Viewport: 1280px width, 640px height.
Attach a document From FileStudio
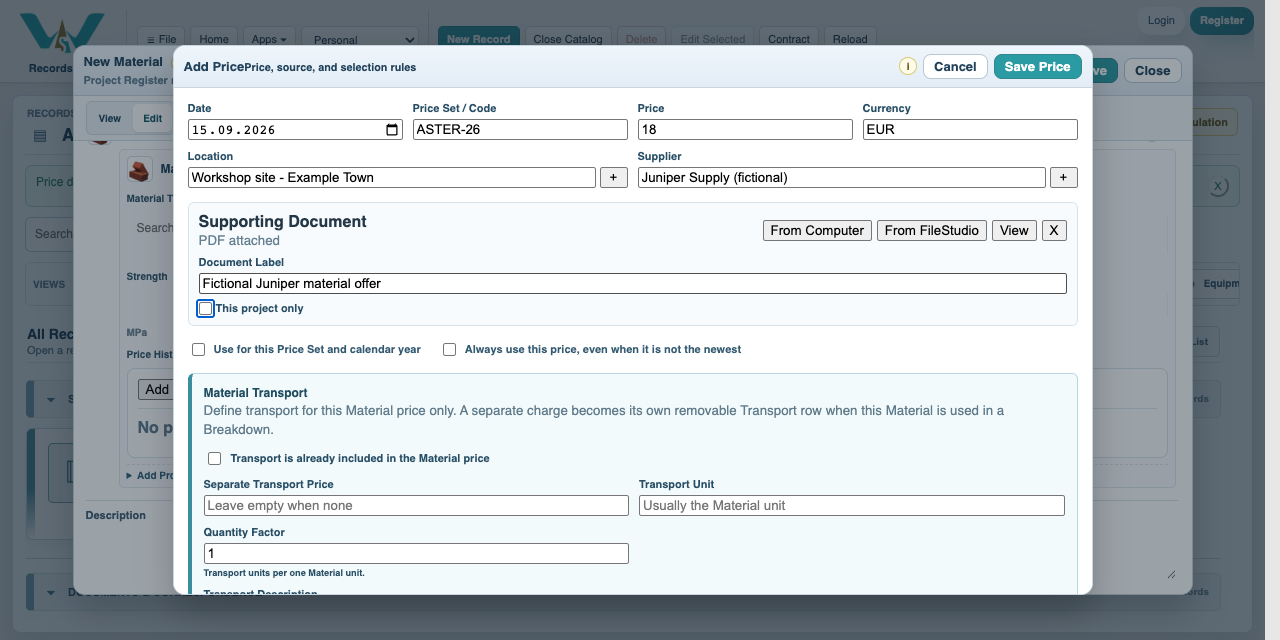click(932, 230)
